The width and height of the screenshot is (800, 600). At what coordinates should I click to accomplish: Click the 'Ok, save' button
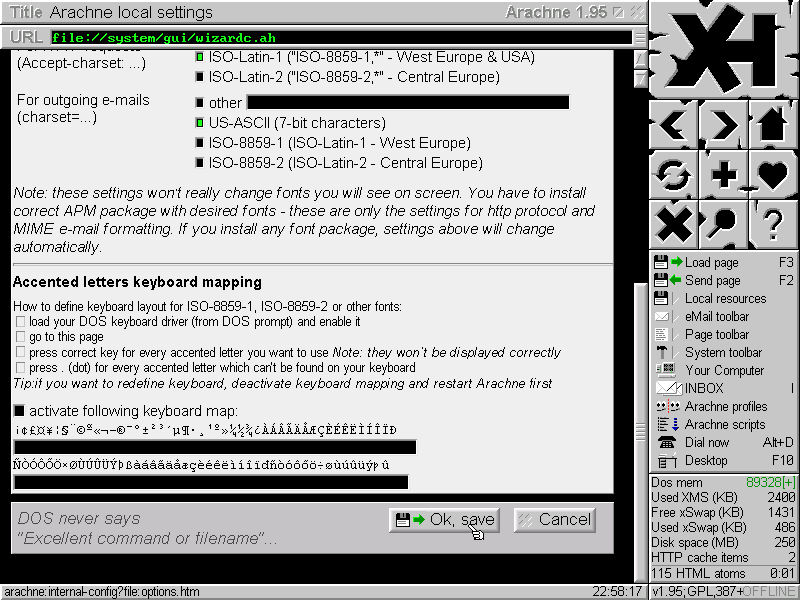(x=444, y=520)
